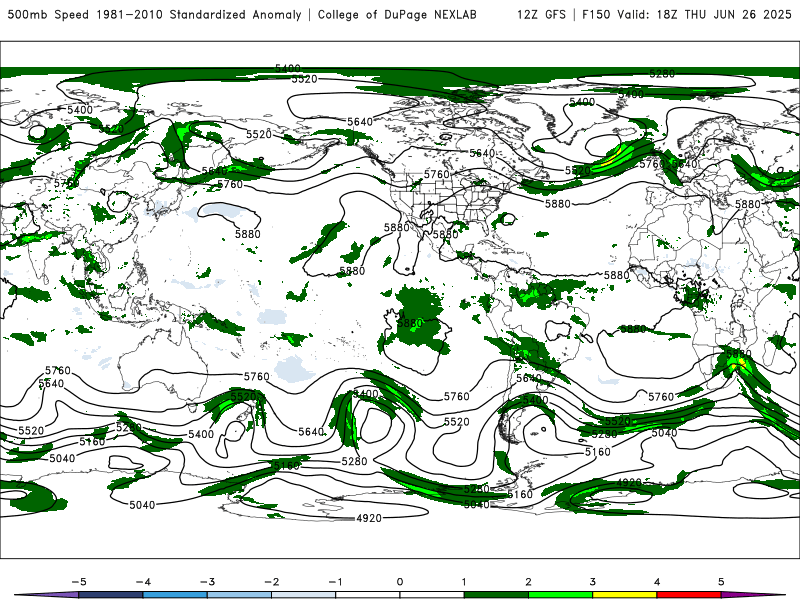Click the '12Z GFS' model run label
The height and width of the screenshot is (600, 800).
coord(541,14)
